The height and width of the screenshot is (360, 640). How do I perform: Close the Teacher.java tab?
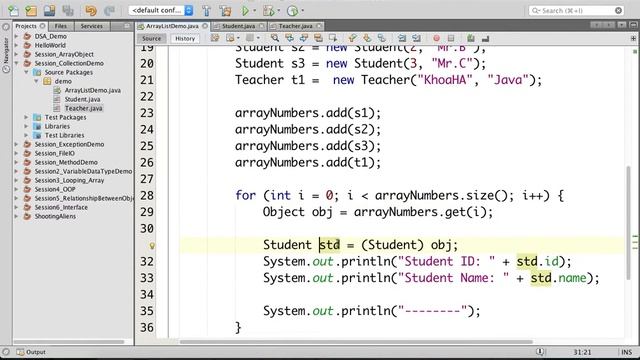pos(319,26)
